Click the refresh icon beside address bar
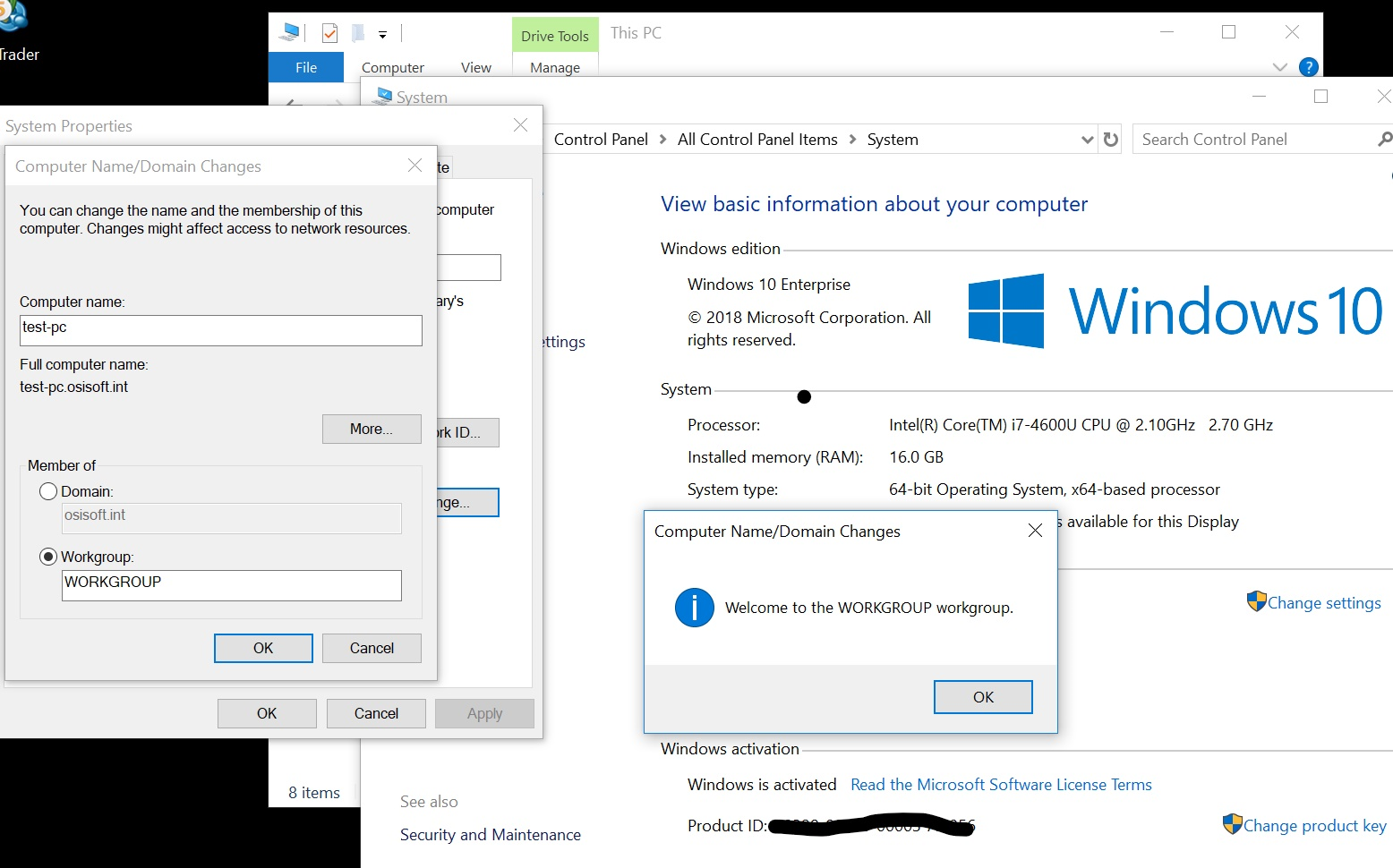Image resolution: width=1393 pixels, height=868 pixels. (1111, 140)
